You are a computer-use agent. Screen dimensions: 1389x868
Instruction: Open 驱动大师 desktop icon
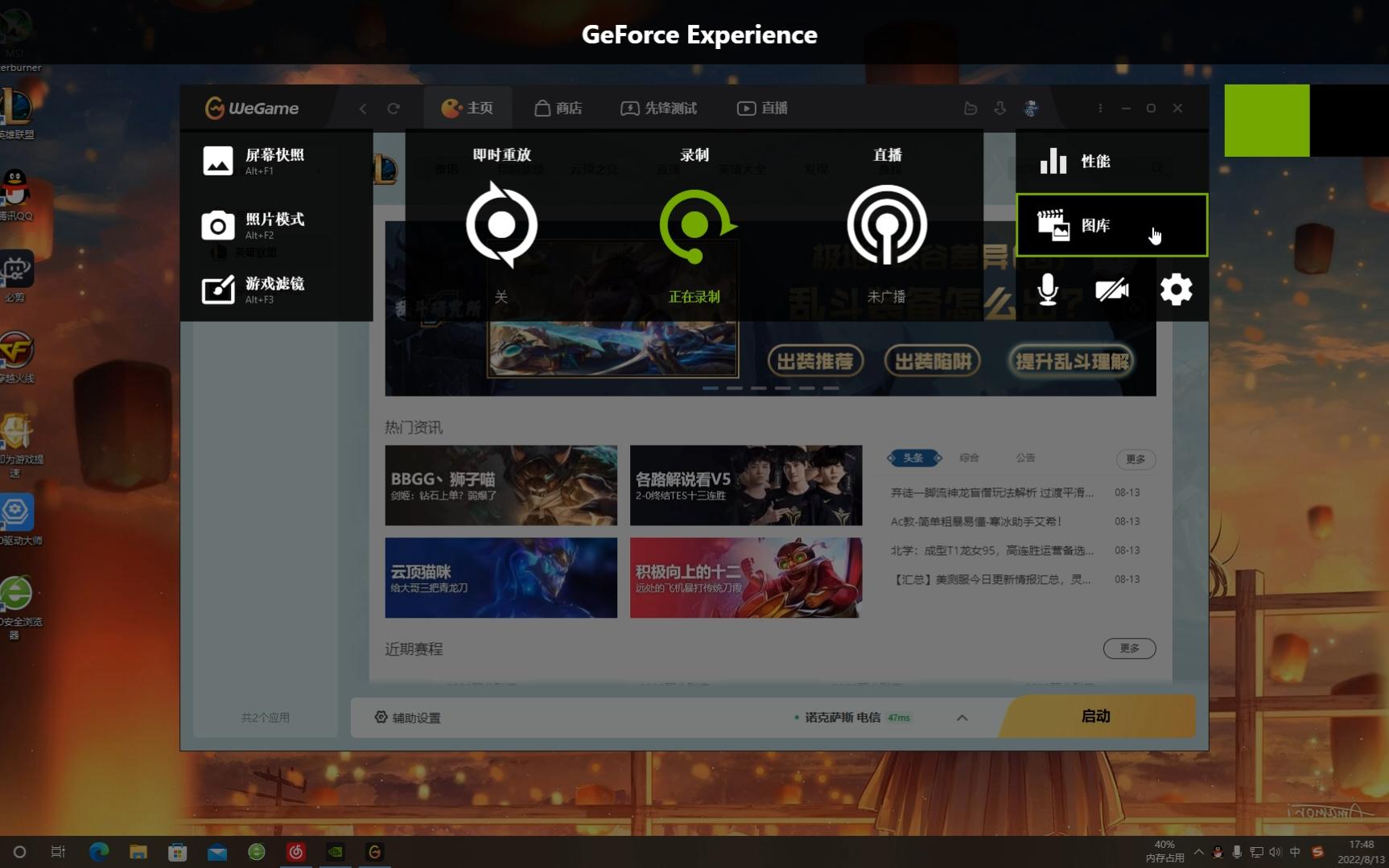[x=19, y=519]
